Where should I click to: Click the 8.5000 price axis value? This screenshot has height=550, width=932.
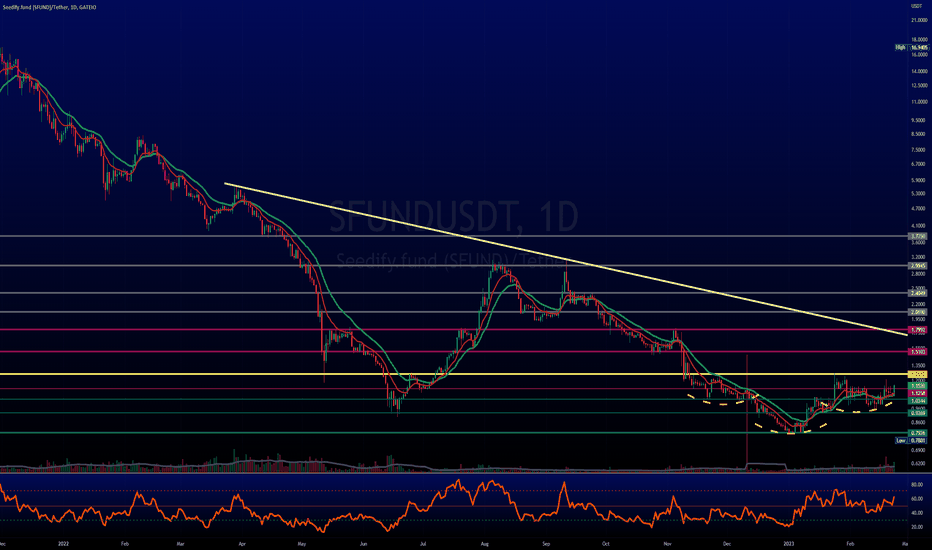918,134
